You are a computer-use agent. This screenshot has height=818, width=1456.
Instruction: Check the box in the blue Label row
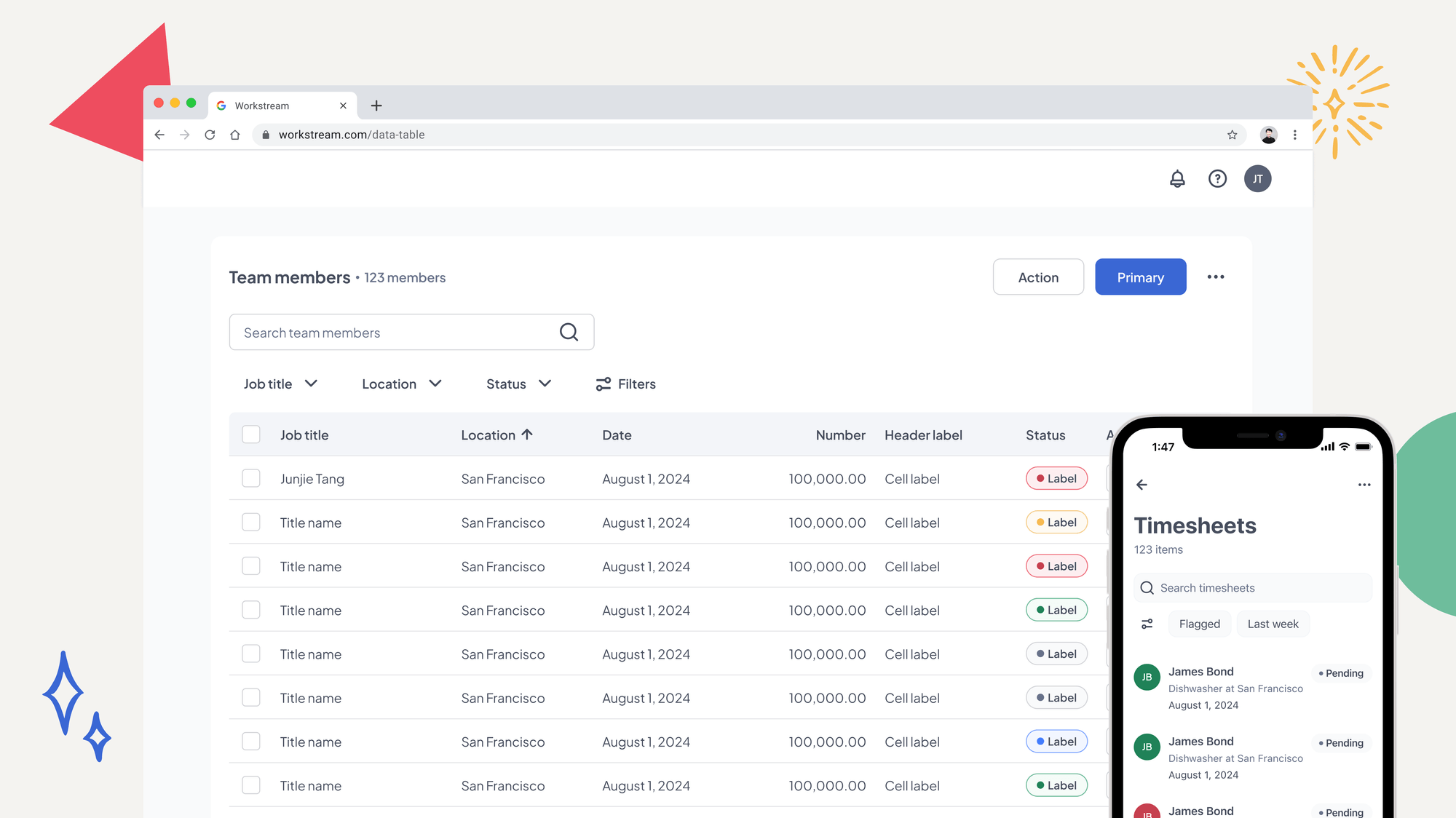(251, 742)
